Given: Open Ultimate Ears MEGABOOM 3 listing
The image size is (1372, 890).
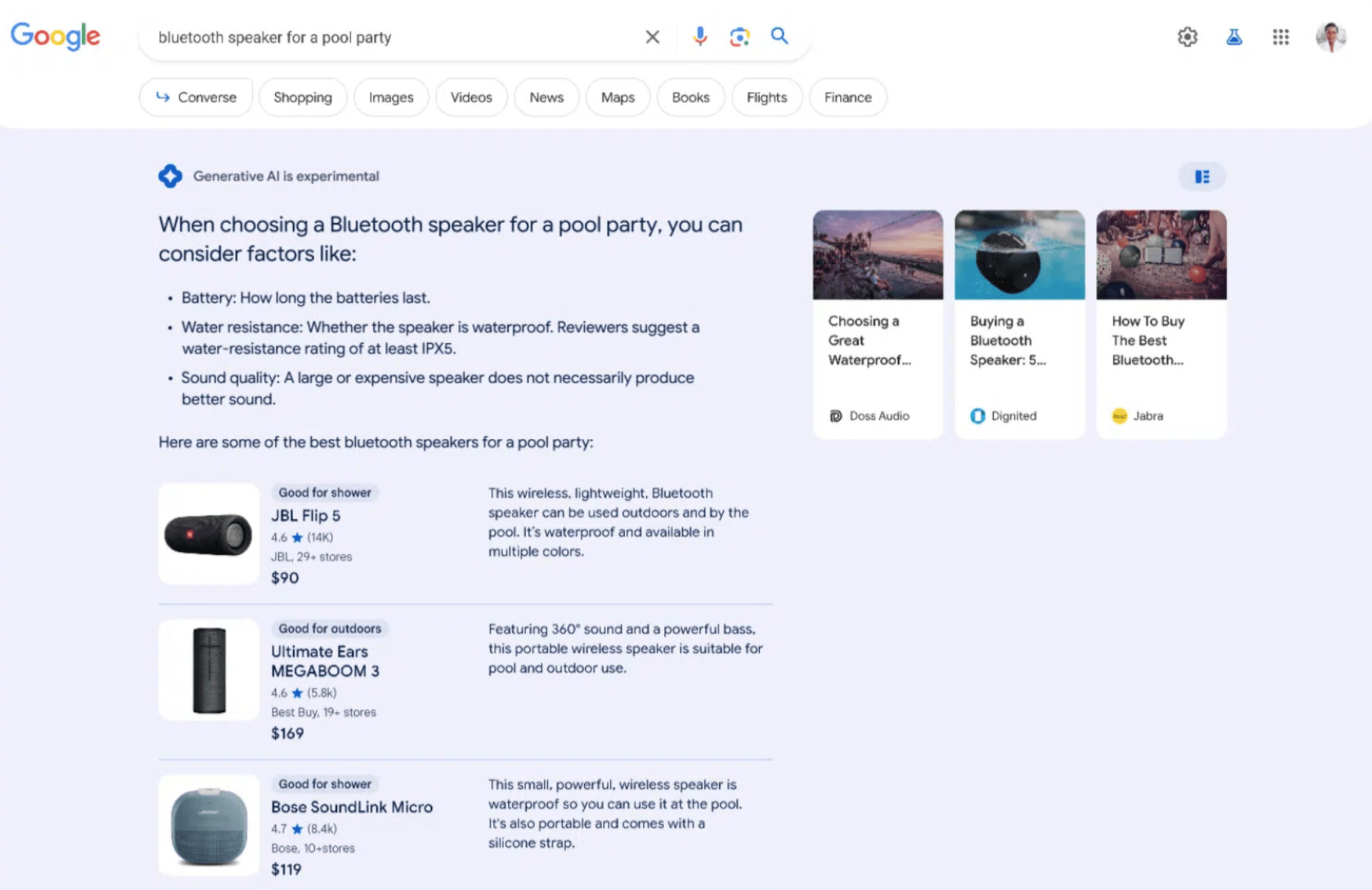Looking at the screenshot, I should click(325, 661).
